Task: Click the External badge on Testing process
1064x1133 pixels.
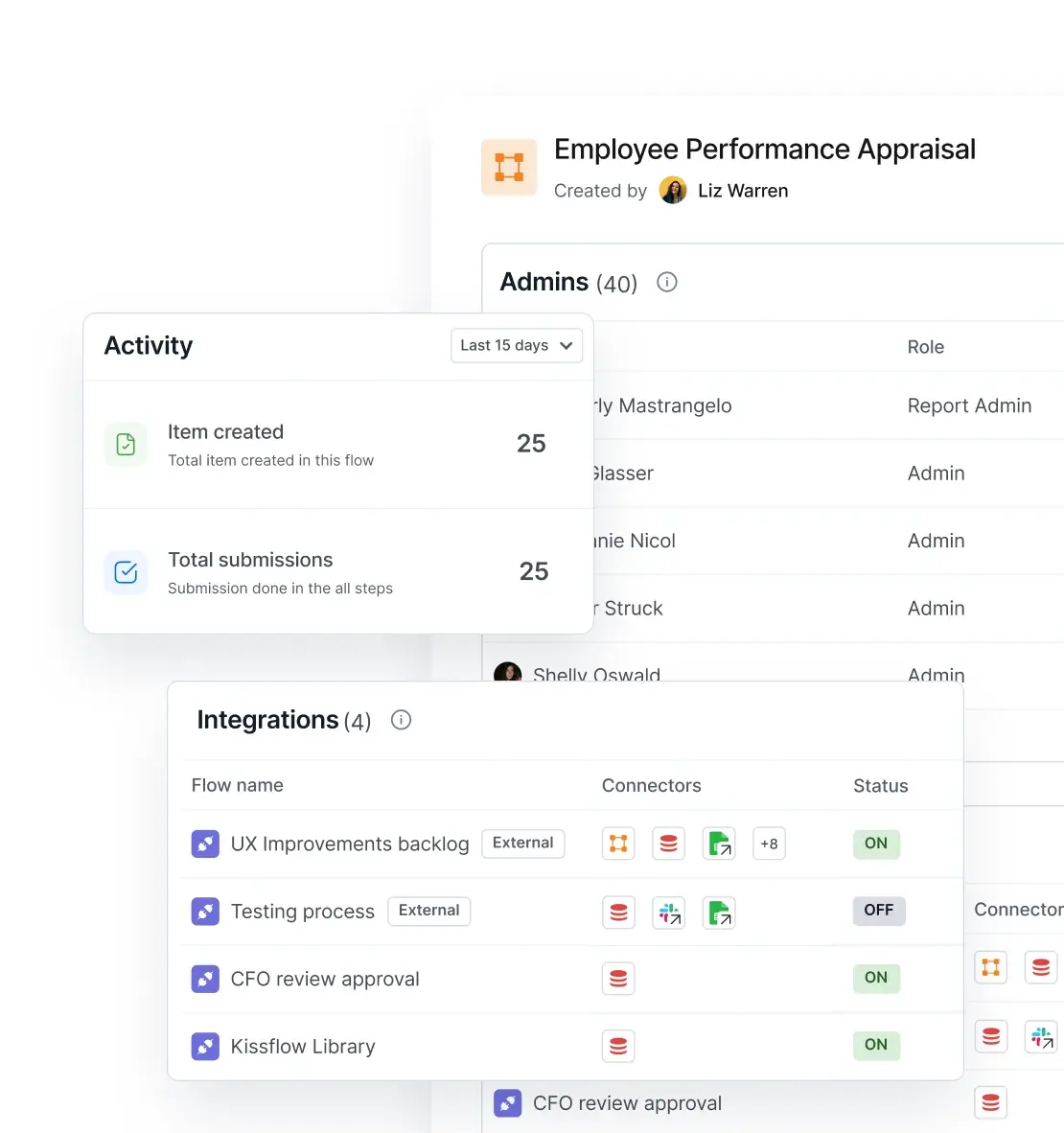Action: tap(428, 911)
